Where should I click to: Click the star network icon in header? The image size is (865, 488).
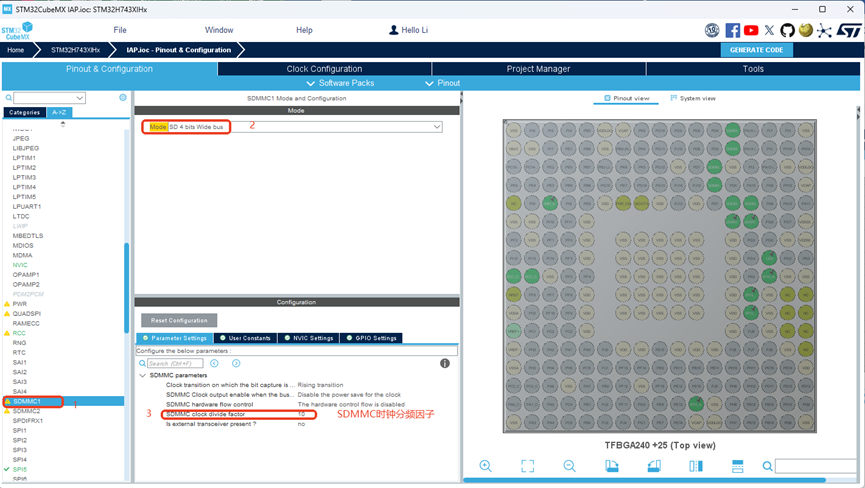(x=824, y=30)
